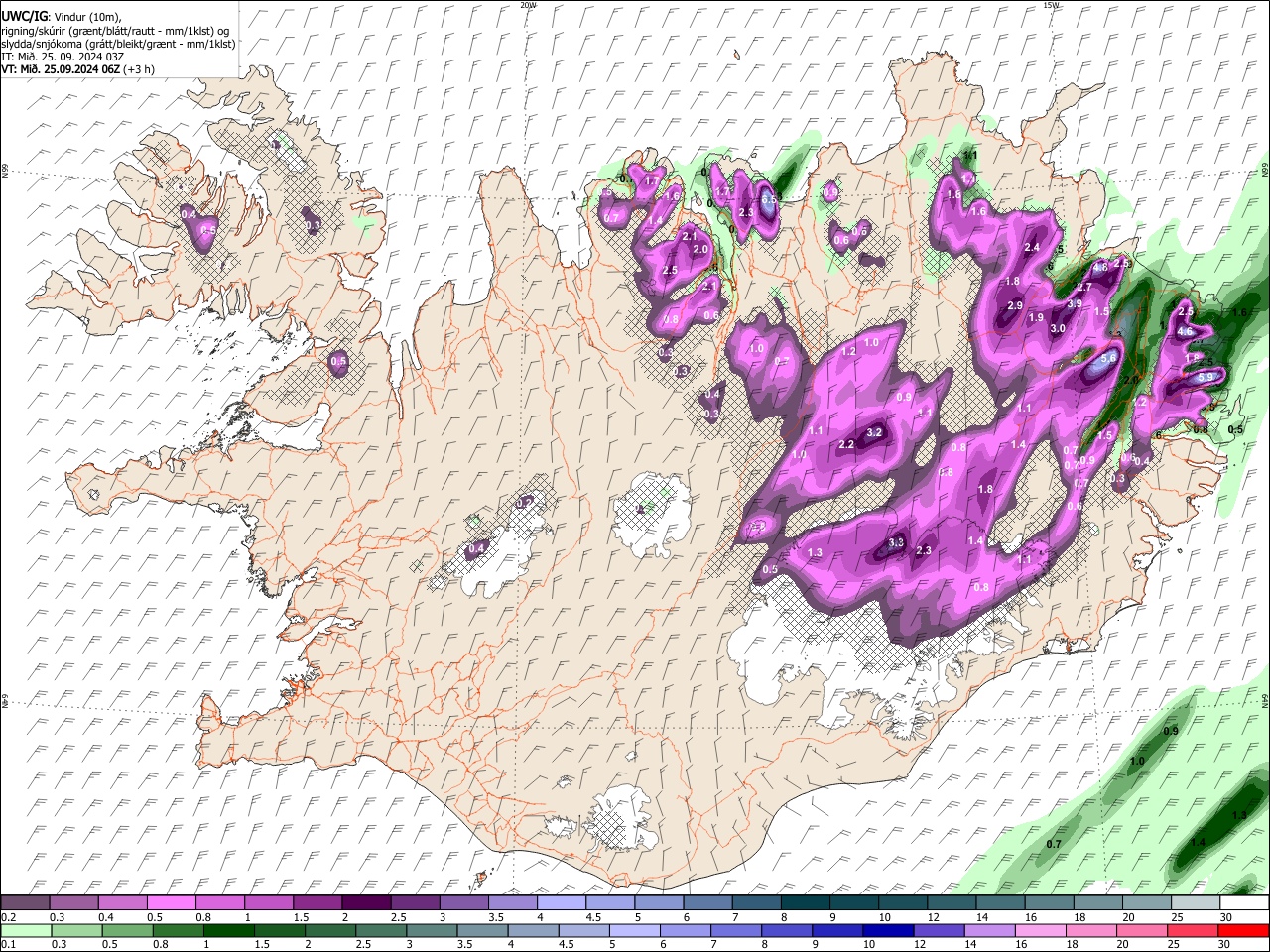Click the dark purple snow swatch at 2
Image resolution: width=1270 pixels, height=952 pixels.
pos(366,903)
